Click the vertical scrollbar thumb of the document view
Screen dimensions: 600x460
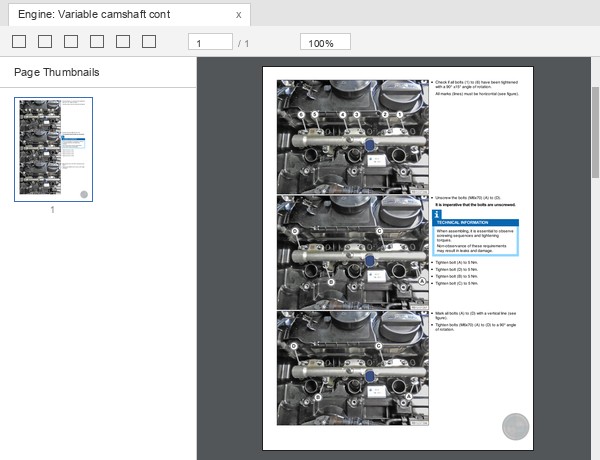point(595,132)
